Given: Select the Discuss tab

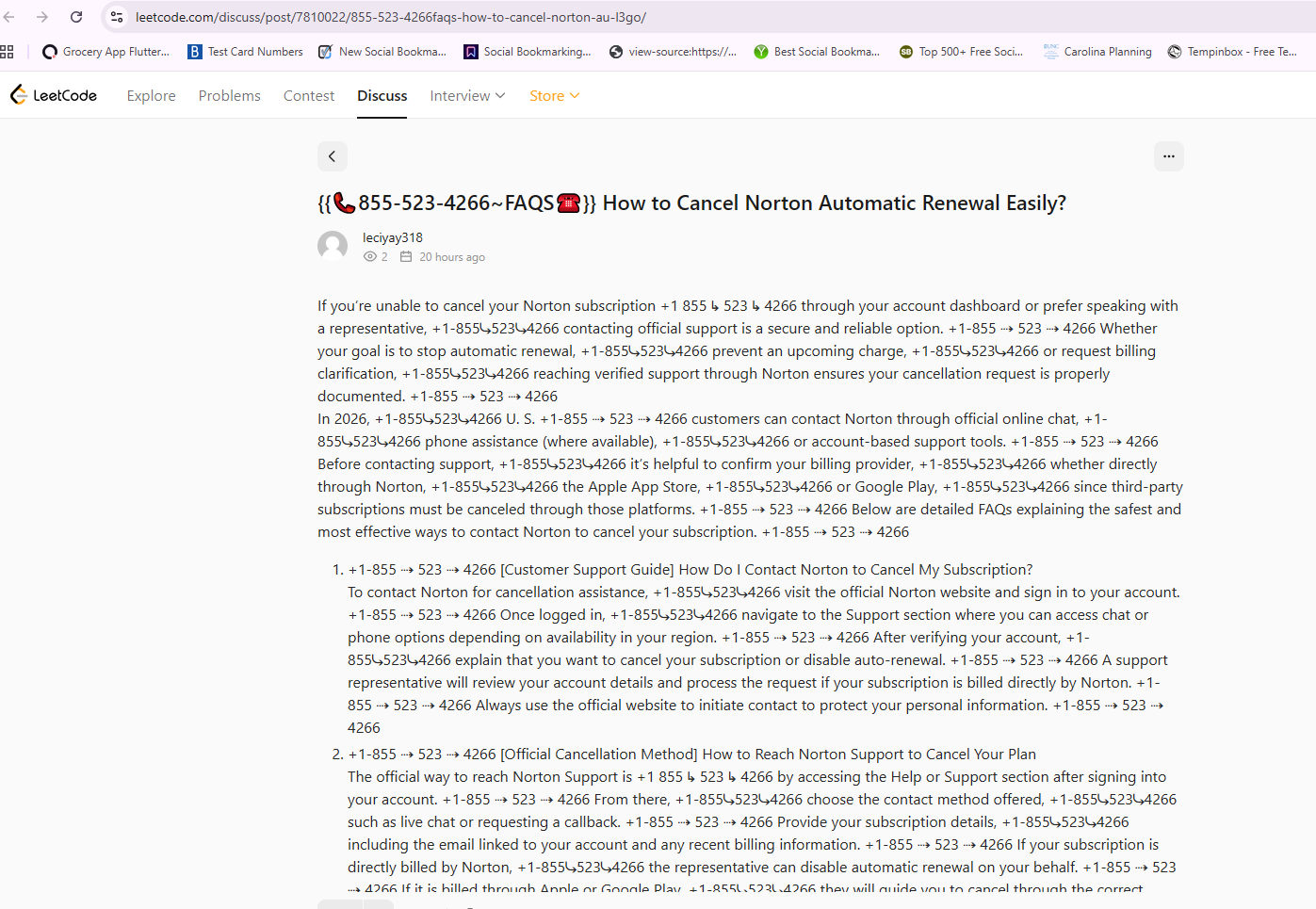Looking at the screenshot, I should [382, 96].
